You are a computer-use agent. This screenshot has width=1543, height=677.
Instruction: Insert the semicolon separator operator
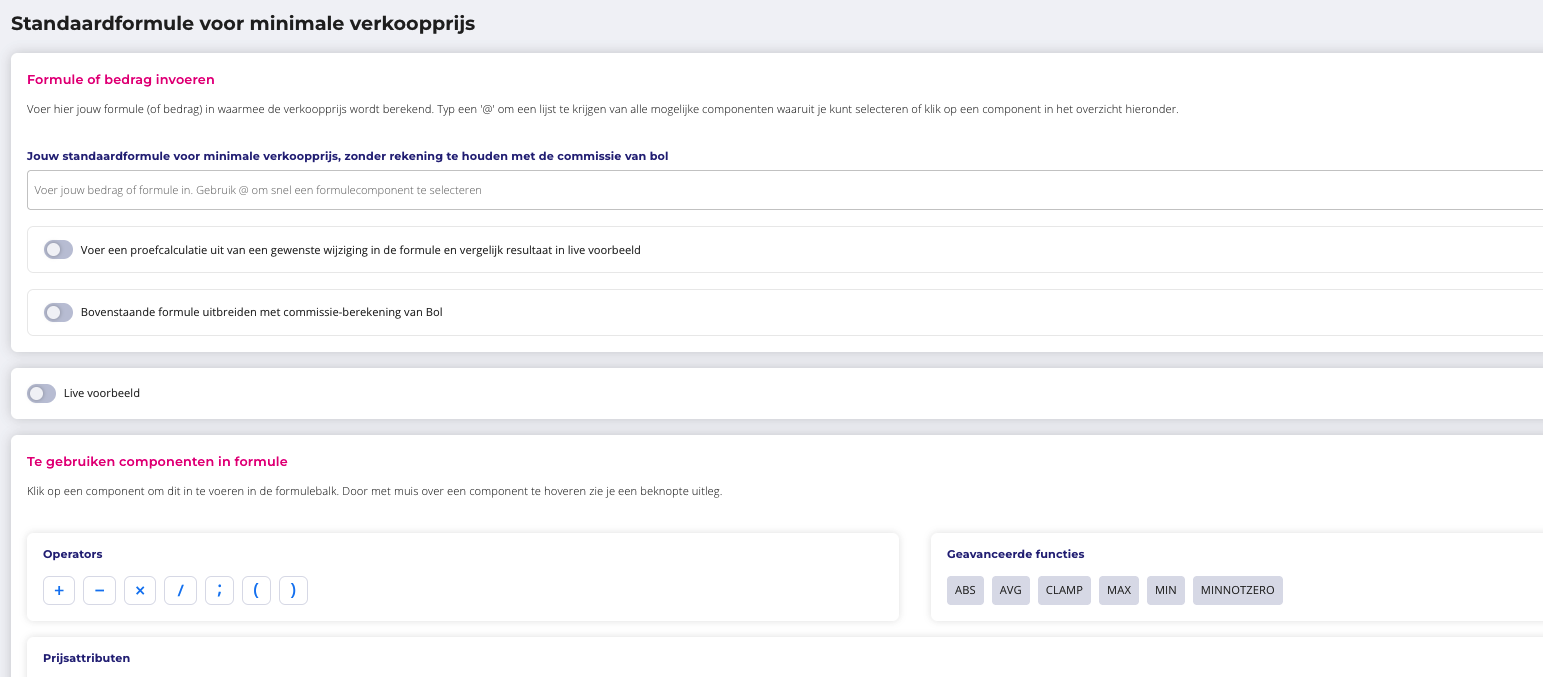click(x=219, y=591)
